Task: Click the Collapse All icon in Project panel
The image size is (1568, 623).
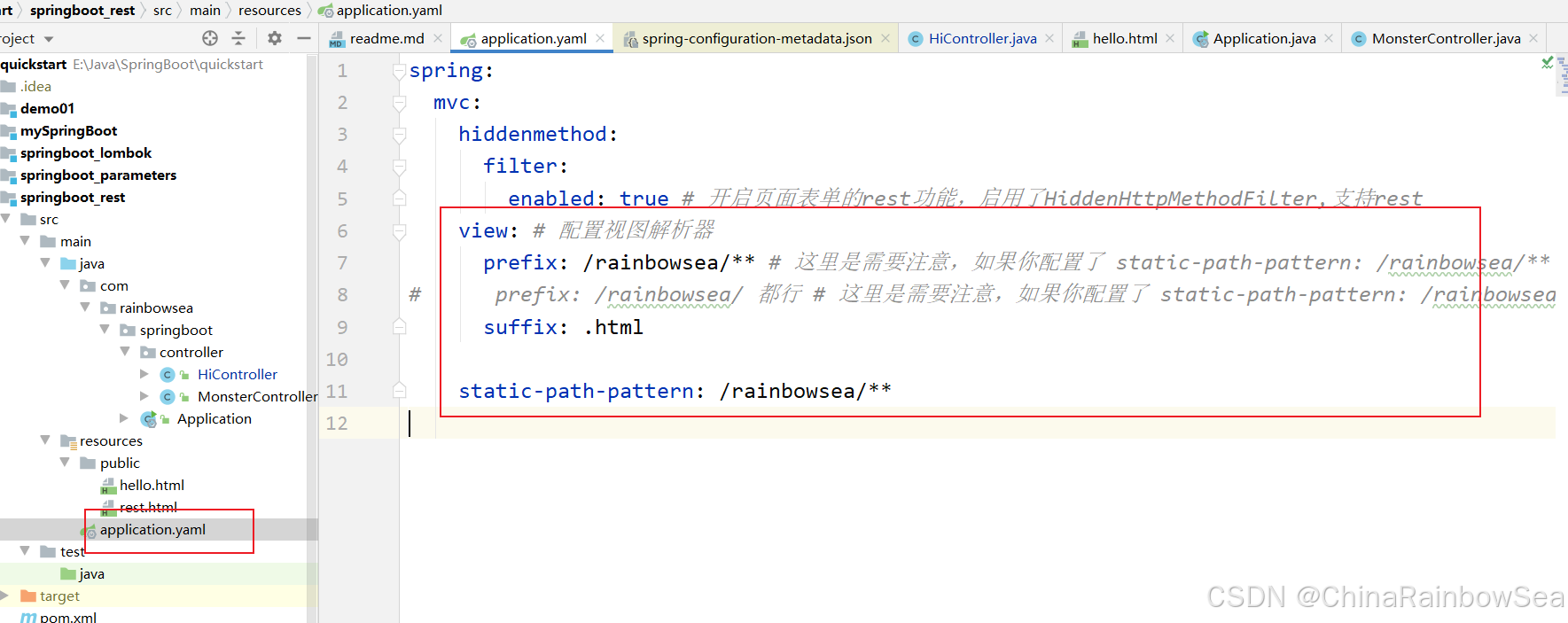Action: 238,38
